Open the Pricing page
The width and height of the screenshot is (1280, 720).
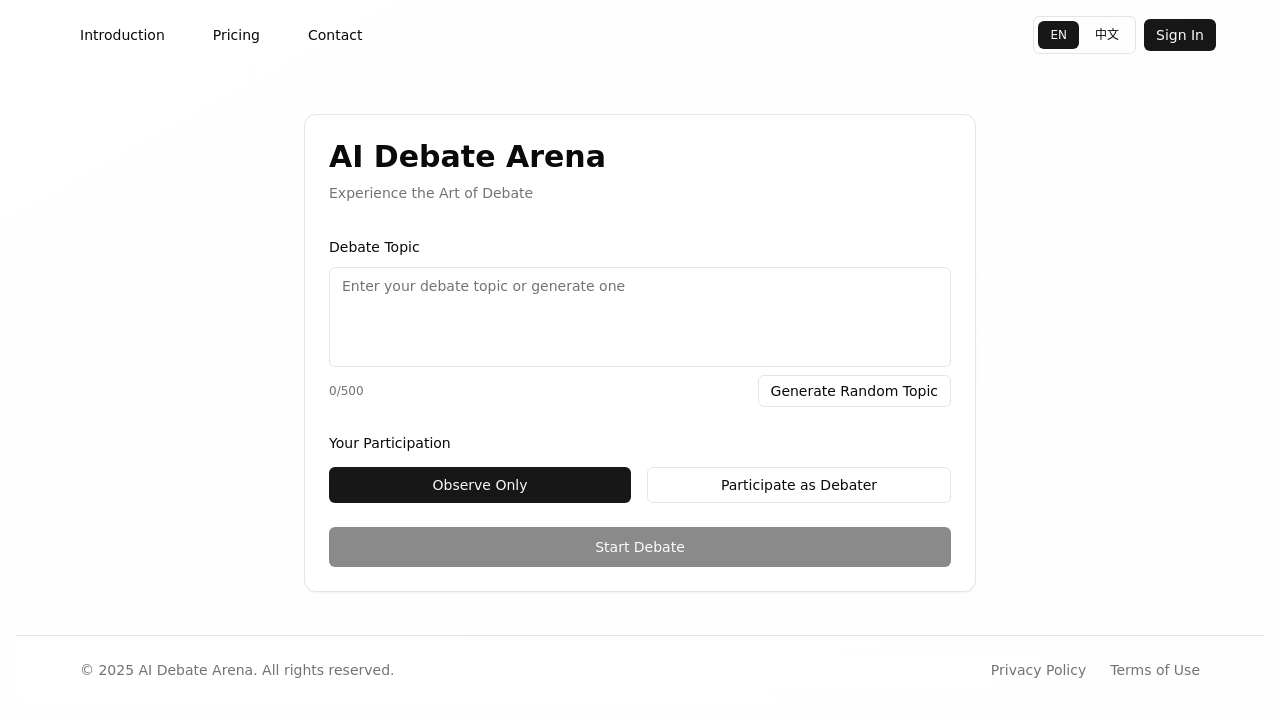[236, 35]
